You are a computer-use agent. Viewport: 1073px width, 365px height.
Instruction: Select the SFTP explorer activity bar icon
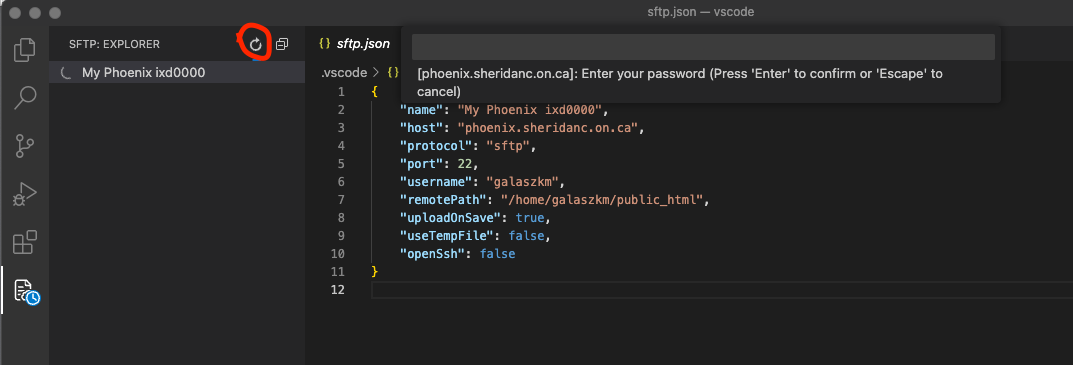click(26, 291)
